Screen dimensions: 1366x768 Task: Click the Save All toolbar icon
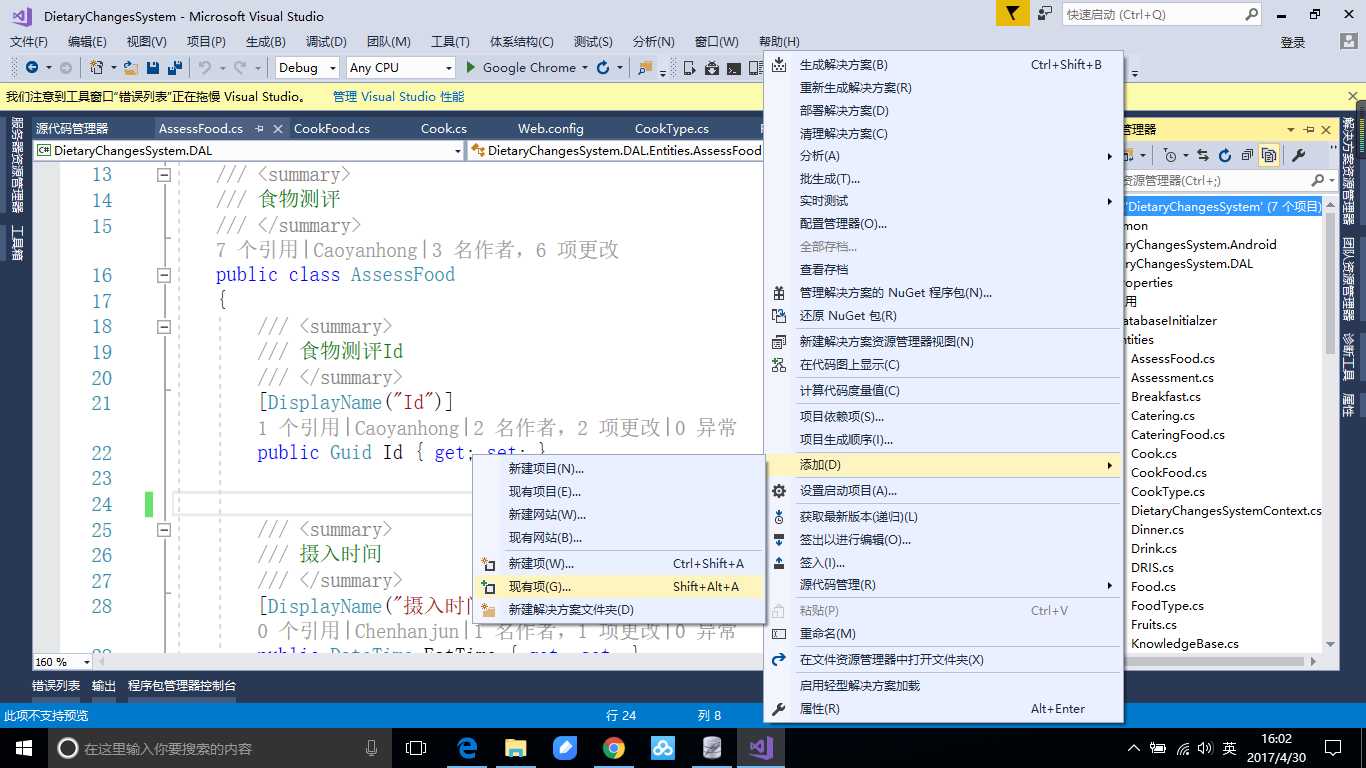(x=174, y=68)
